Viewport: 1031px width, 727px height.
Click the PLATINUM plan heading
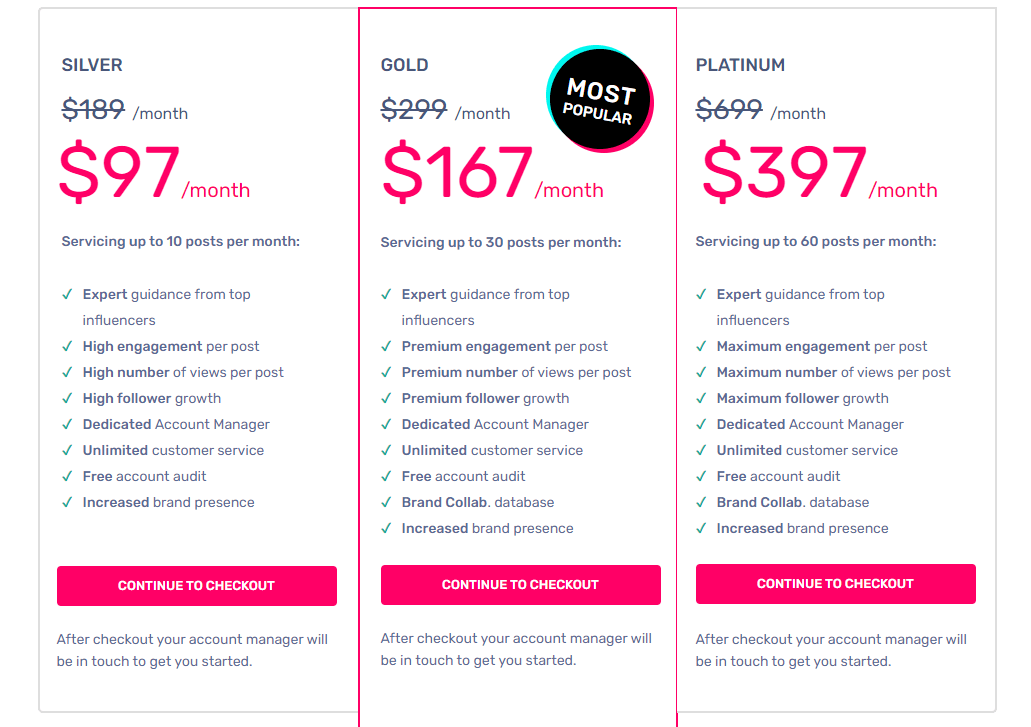point(740,65)
